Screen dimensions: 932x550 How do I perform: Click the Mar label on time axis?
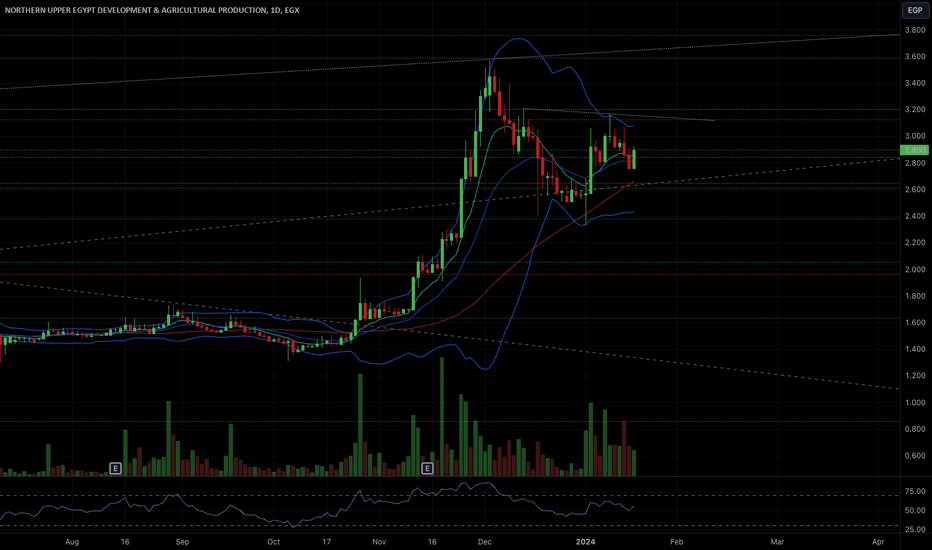777,542
